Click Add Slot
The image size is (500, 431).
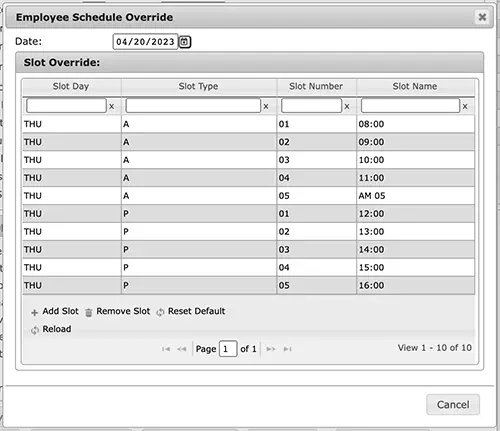(x=55, y=311)
